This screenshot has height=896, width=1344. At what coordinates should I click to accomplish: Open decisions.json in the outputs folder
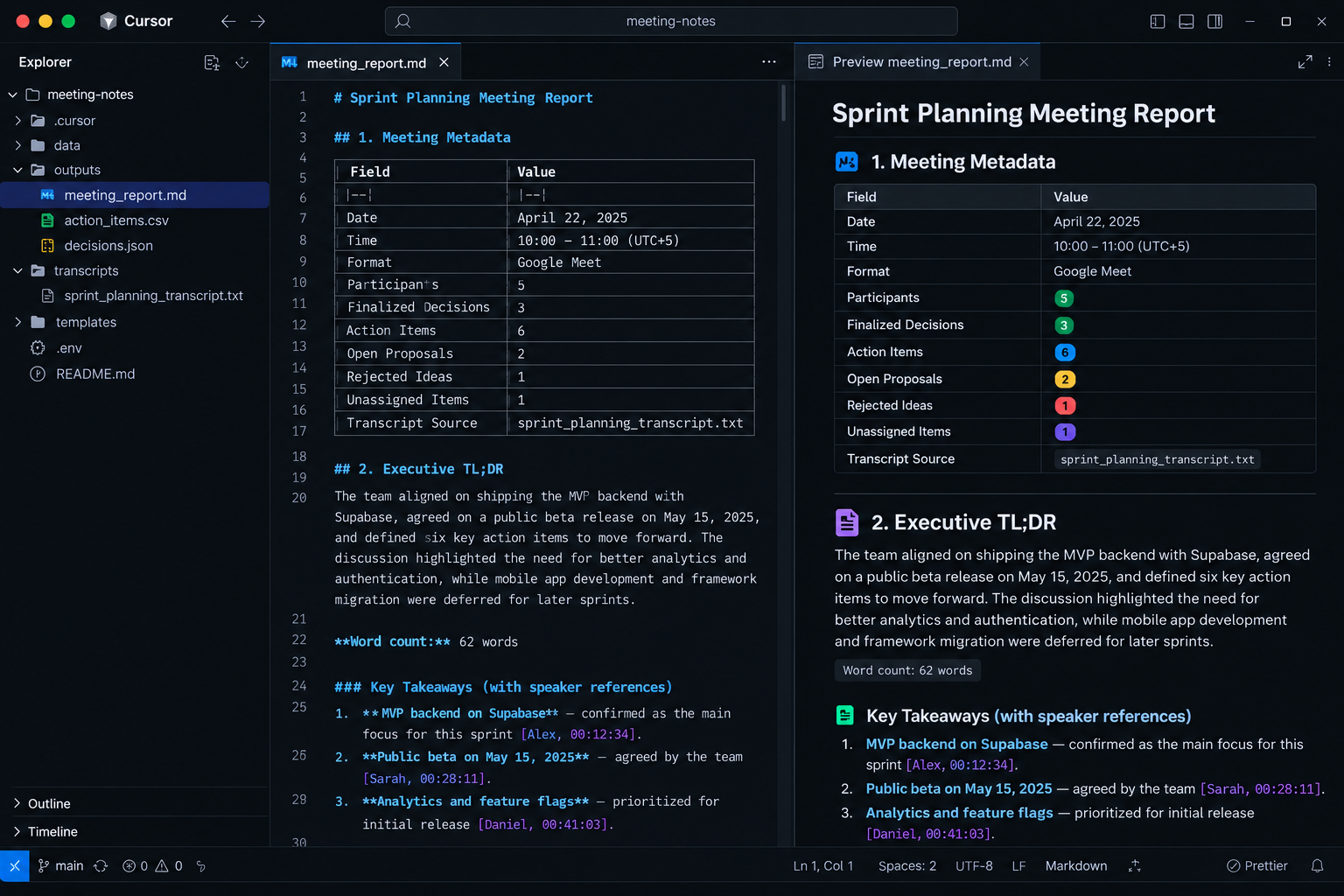point(135,246)
